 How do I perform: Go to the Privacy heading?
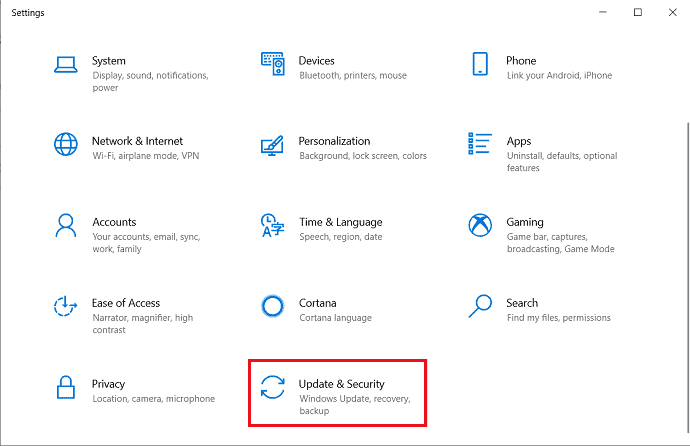point(109,384)
